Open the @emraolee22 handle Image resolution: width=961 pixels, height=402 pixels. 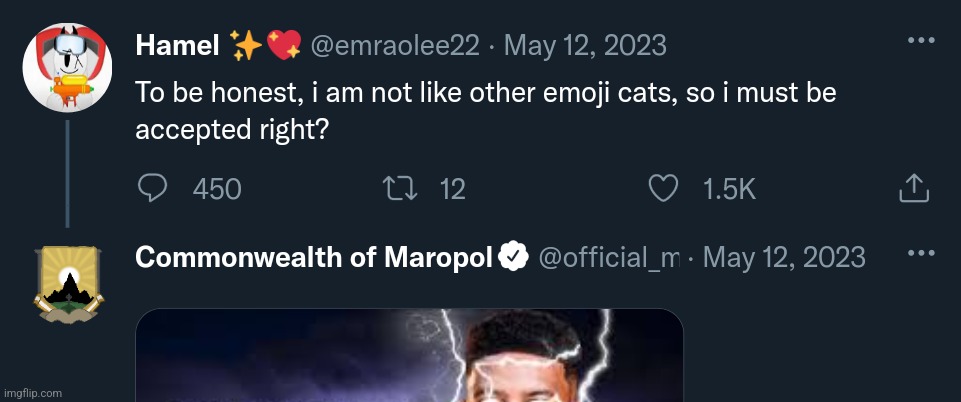(394, 45)
